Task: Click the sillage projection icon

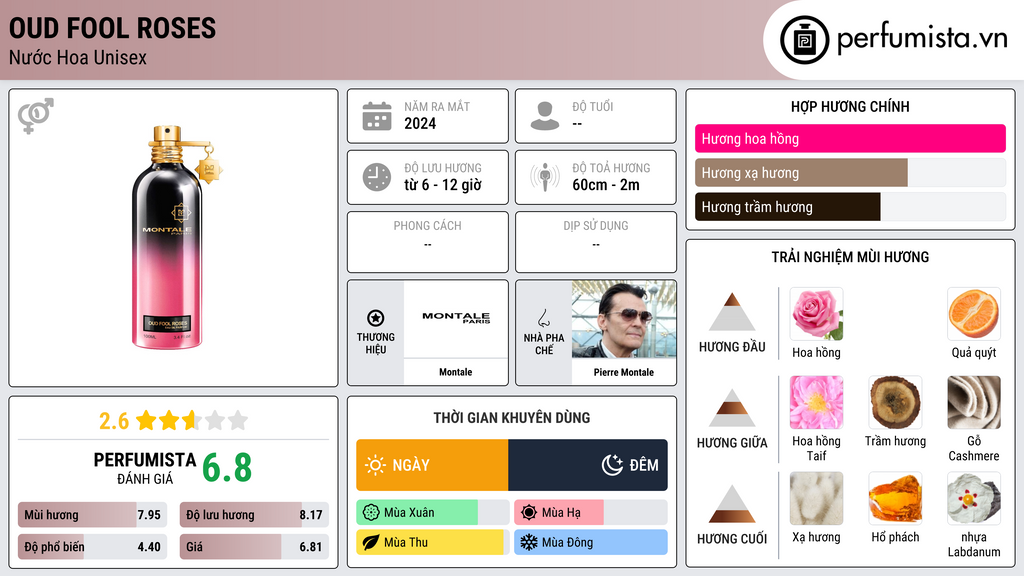Action: coord(544,177)
